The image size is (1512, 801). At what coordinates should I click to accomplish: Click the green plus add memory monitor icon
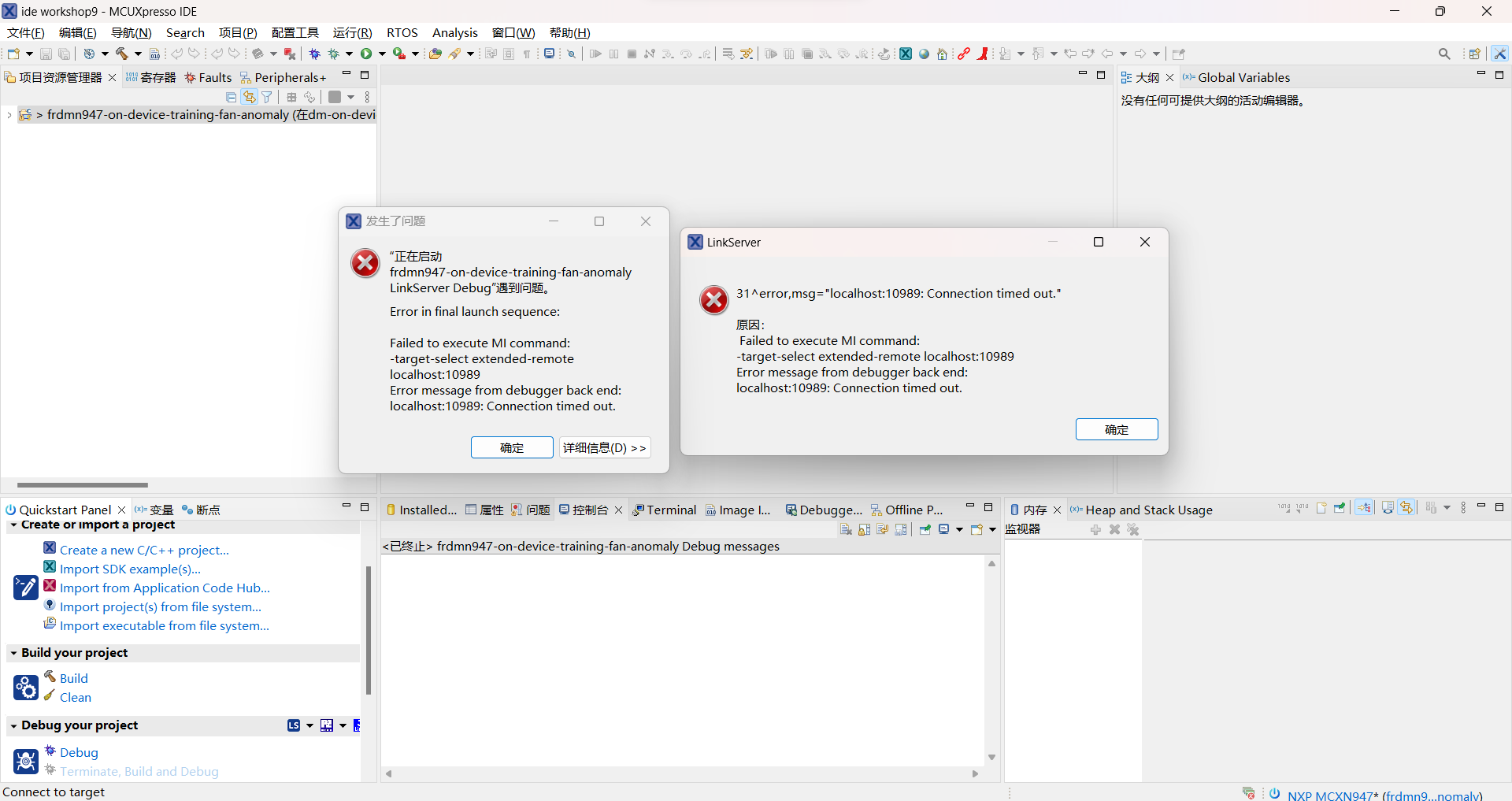1095,530
